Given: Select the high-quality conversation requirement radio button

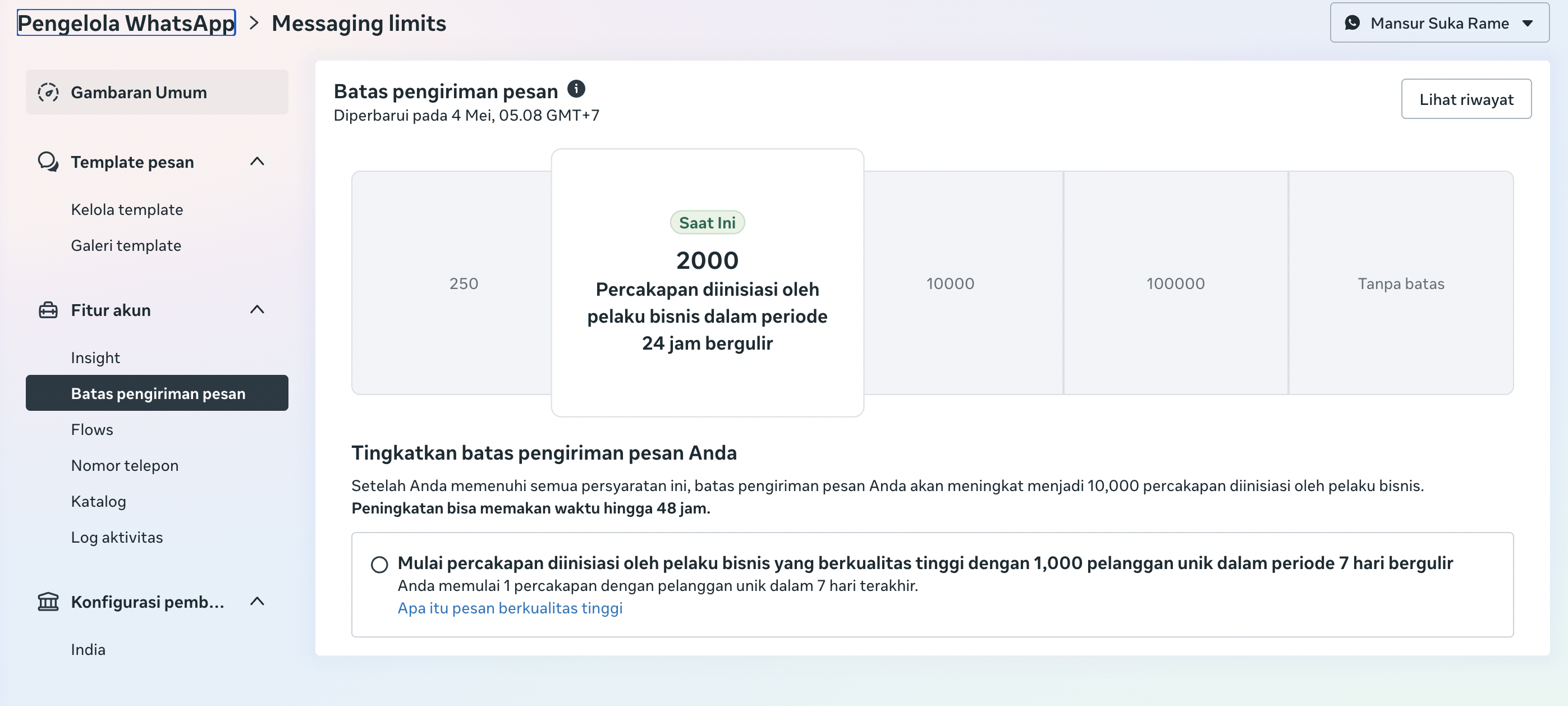Looking at the screenshot, I should pyautogui.click(x=379, y=565).
